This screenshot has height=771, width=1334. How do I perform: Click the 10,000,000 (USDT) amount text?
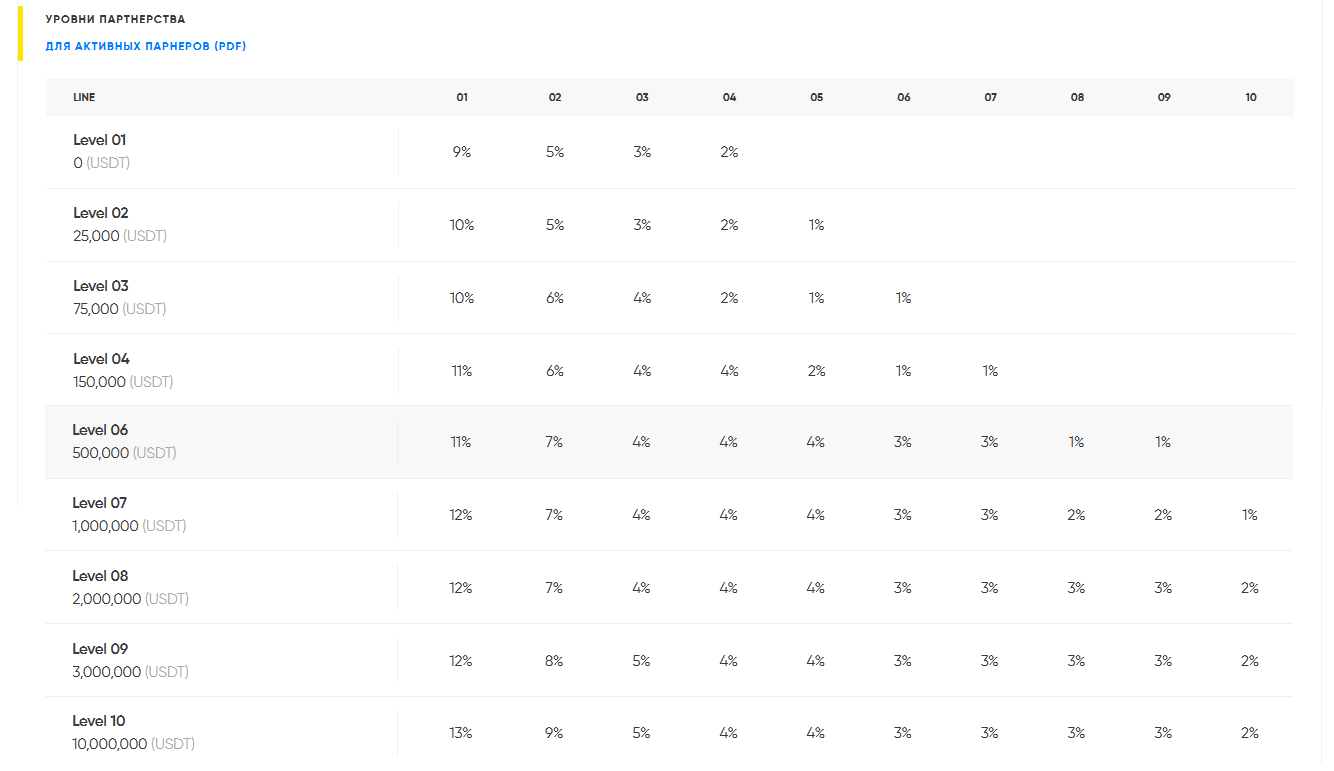coord(133,744)
